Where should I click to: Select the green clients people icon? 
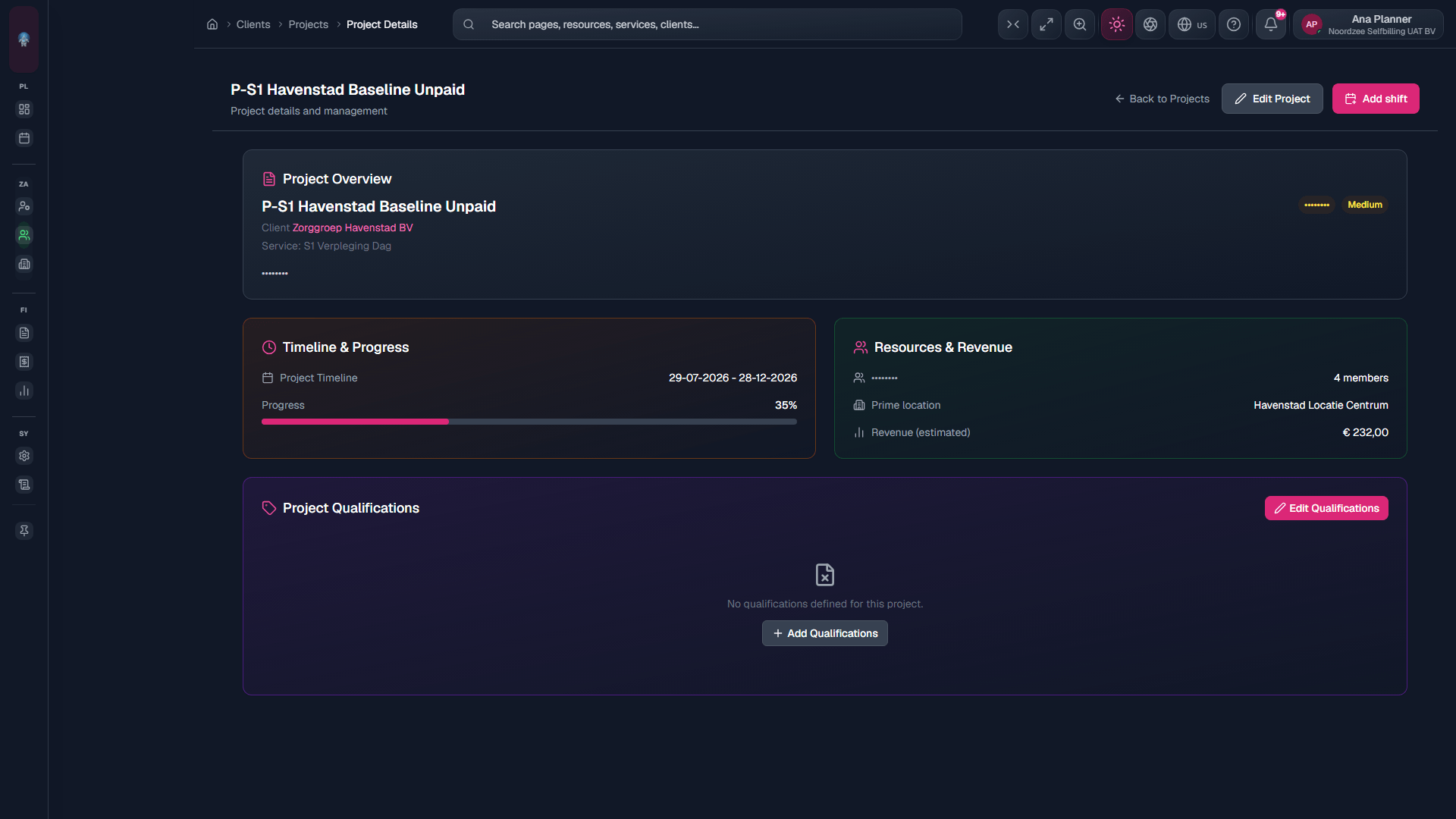(24, 235)
